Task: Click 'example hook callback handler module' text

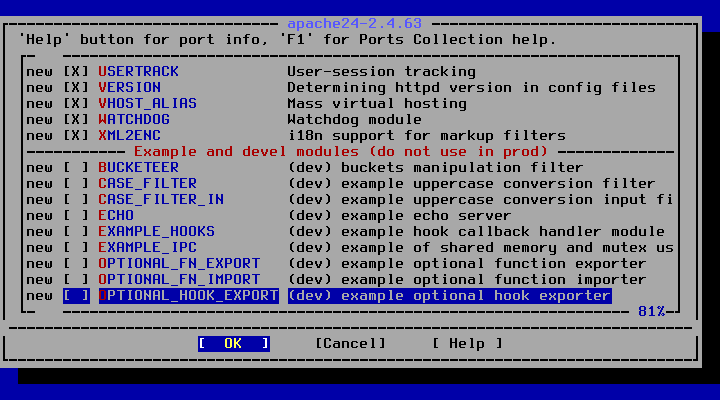Action: coord(503,232)
